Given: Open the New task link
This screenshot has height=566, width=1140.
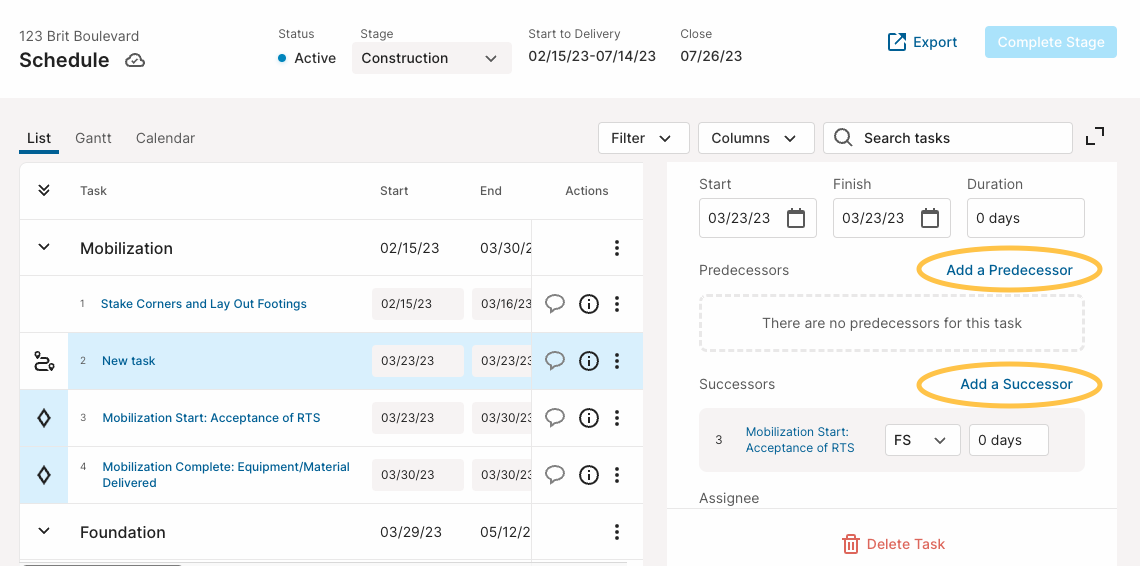Looking at the screenshot, I should [x=129, y=361].
